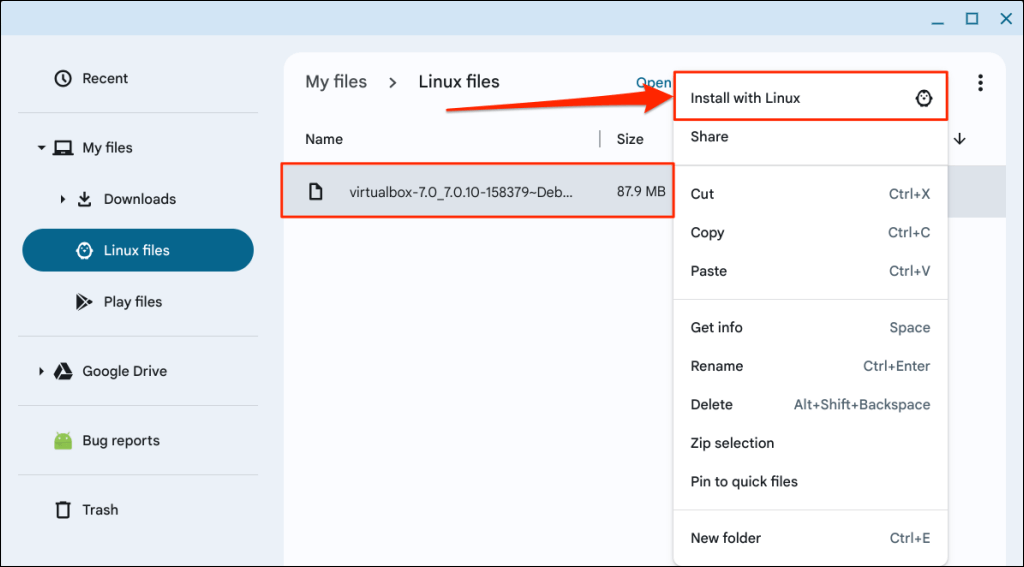The width and height of the screenshot is (1024, 567).
Task: Collapse the My files tree
Action: pyautogui.click(x=41, y=148)
